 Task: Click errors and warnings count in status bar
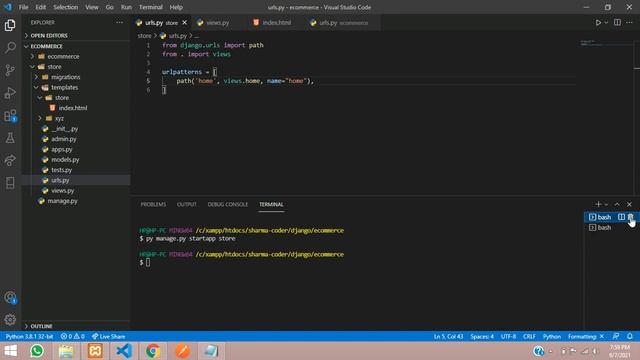coord(73,336)
